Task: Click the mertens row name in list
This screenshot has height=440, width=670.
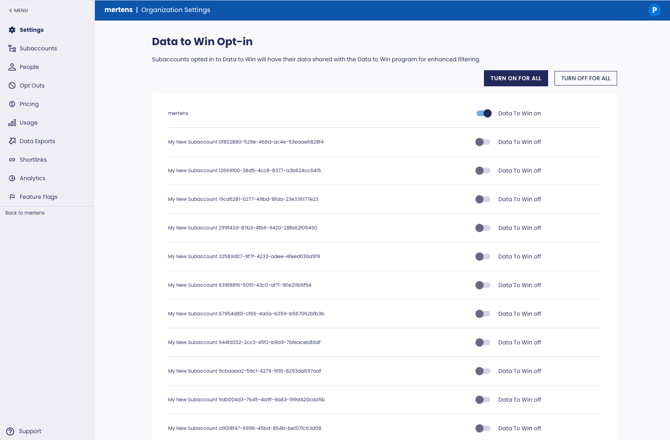Action: pos(178,113)
